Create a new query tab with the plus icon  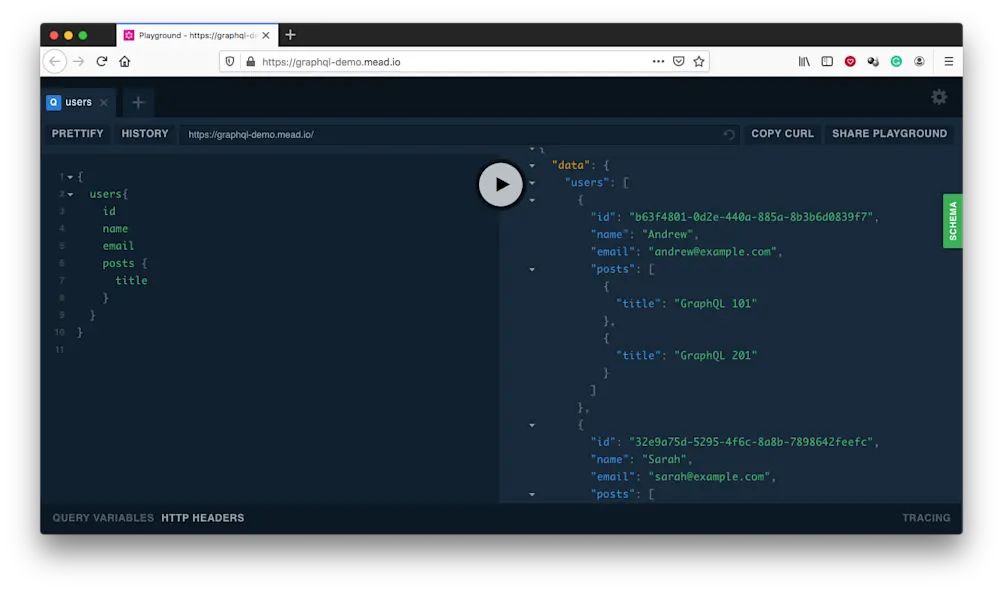pos(138,102)
